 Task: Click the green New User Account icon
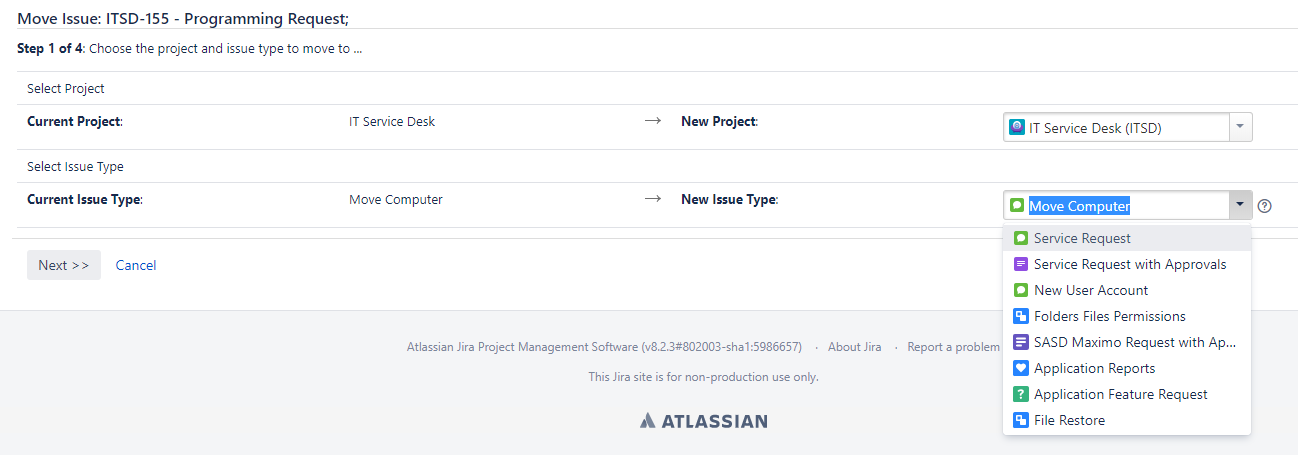click(1021, 290)
